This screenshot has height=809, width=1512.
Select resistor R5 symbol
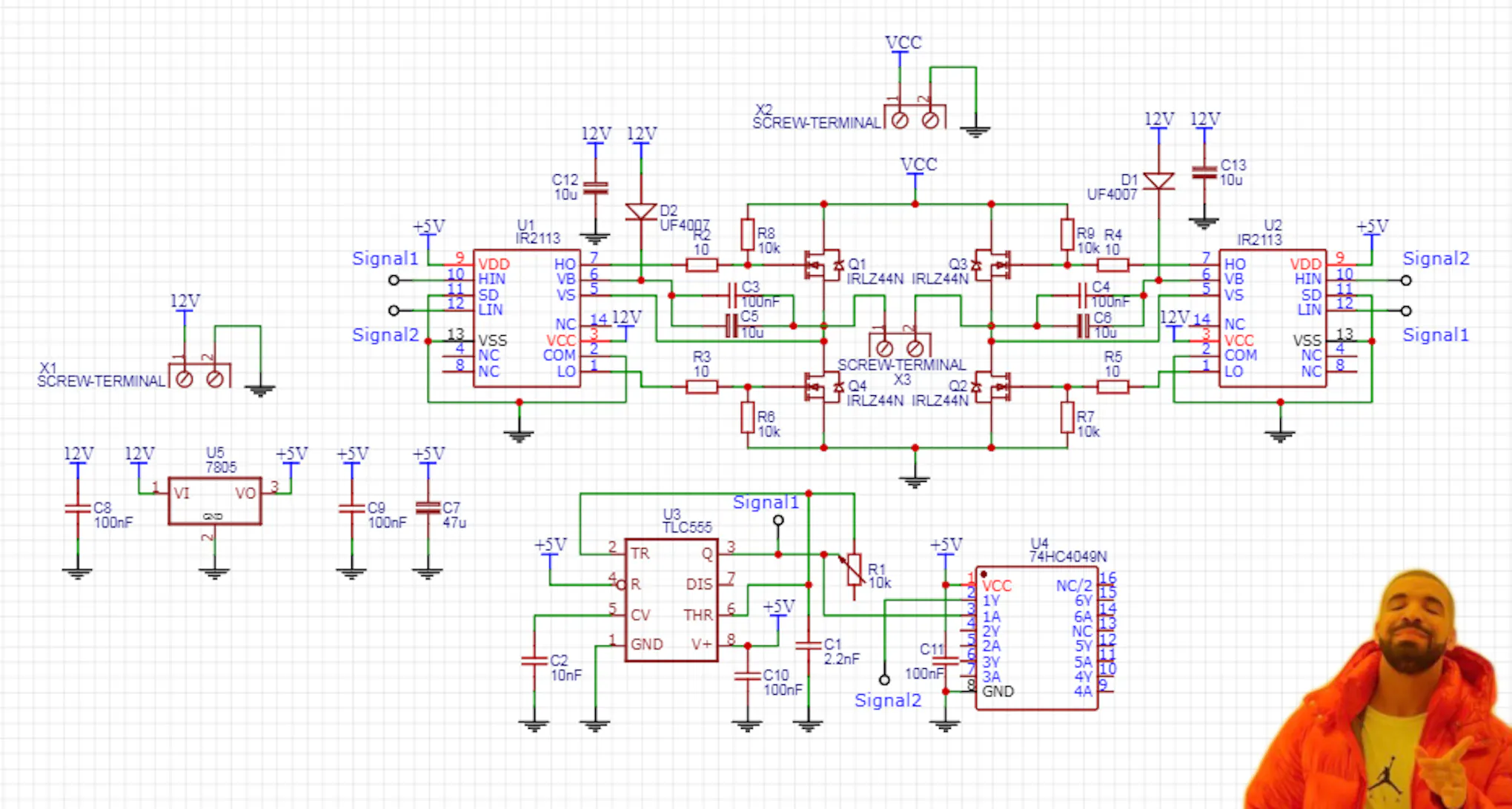pos(1113,386)
